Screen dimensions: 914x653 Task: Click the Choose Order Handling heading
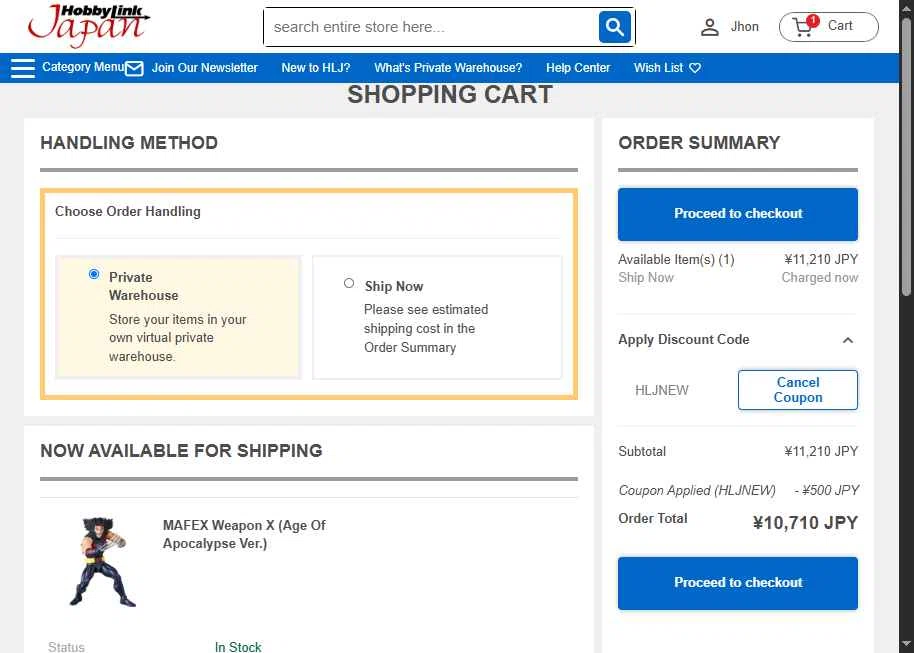128,211
